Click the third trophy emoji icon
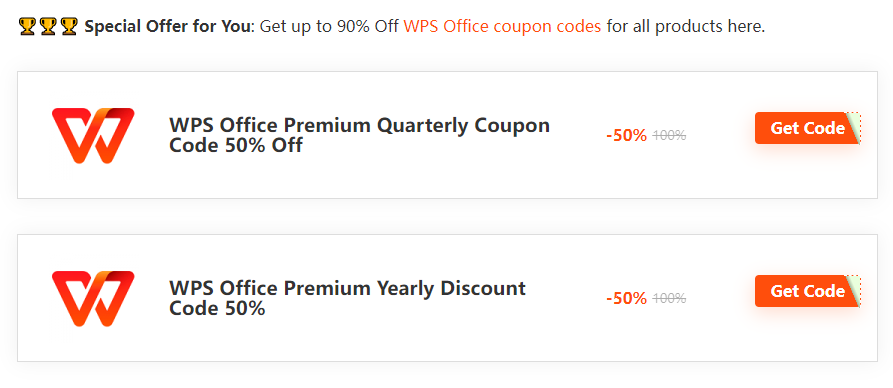893x388 pixels. pos(69,26)
